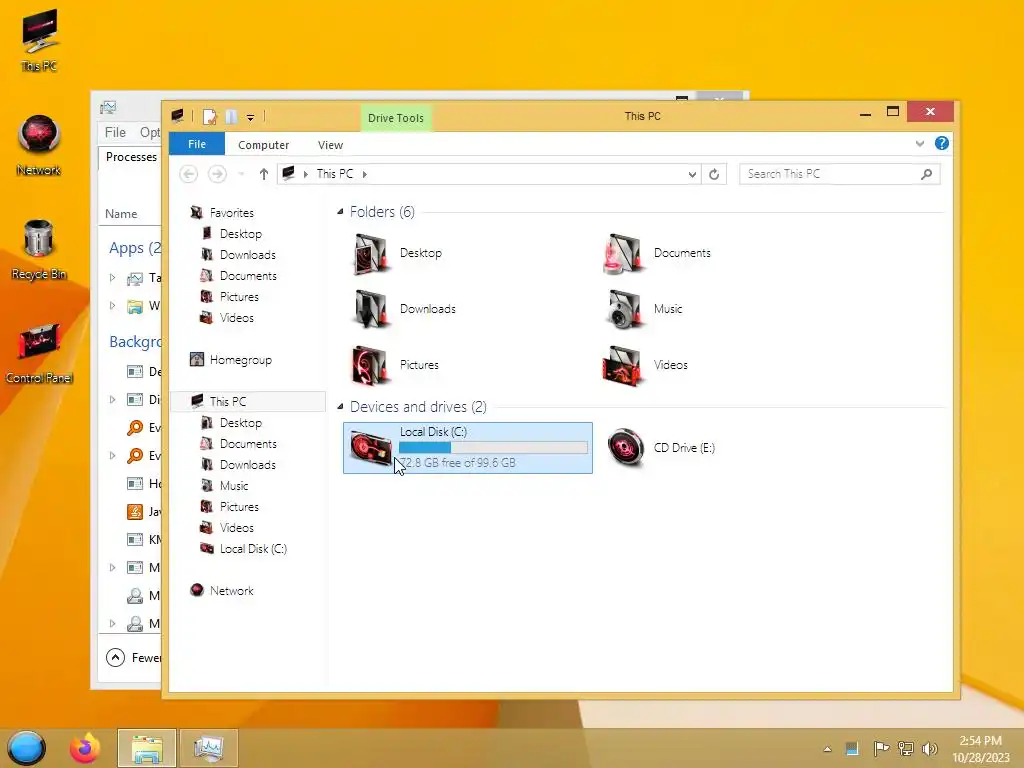The height and width of the screenshot is (768, 1024).
Task: Open the Videos folder in Folders group
Action: coord(645,365)
